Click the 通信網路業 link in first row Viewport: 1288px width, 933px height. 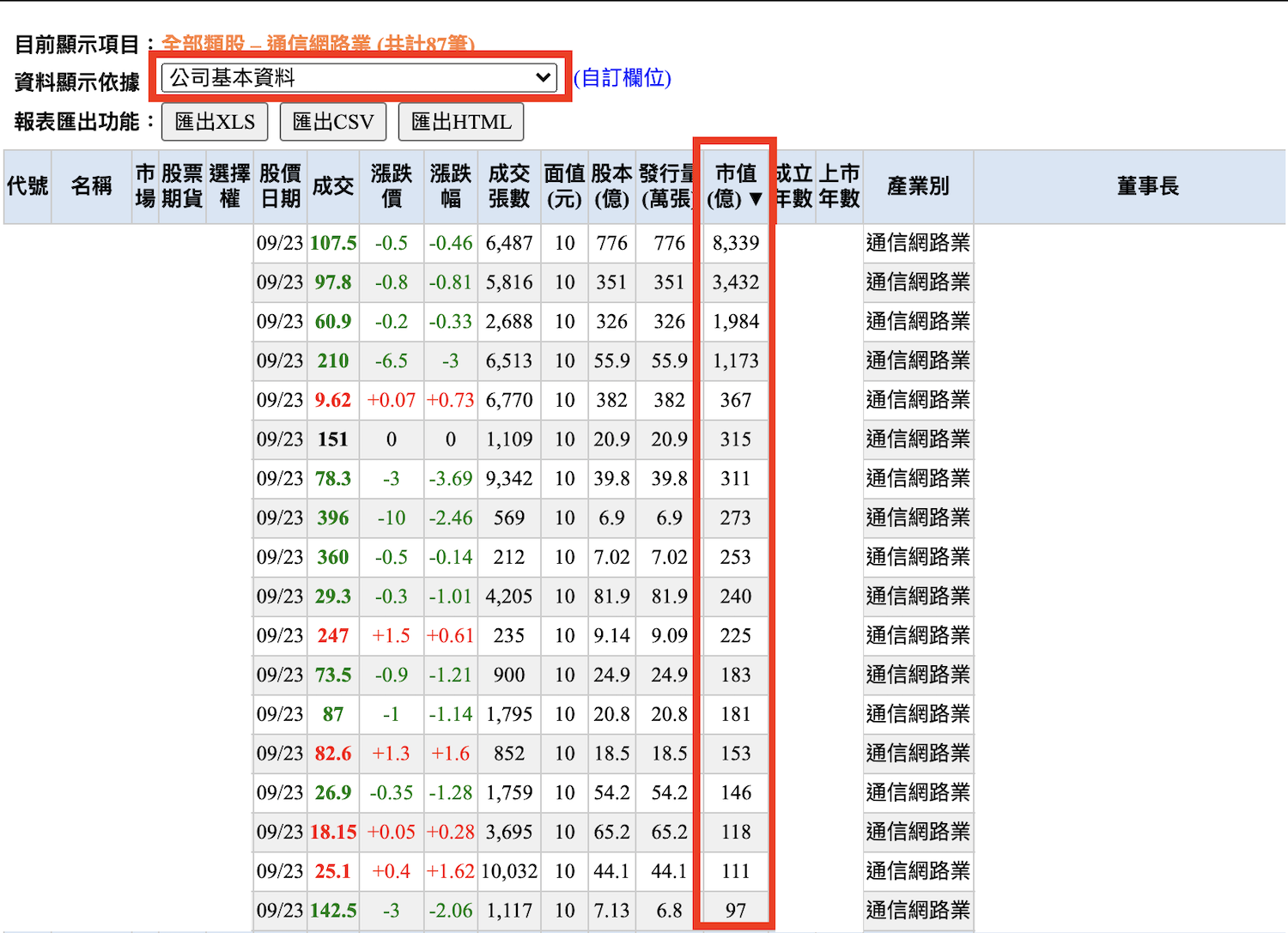(x=918, y=243)
